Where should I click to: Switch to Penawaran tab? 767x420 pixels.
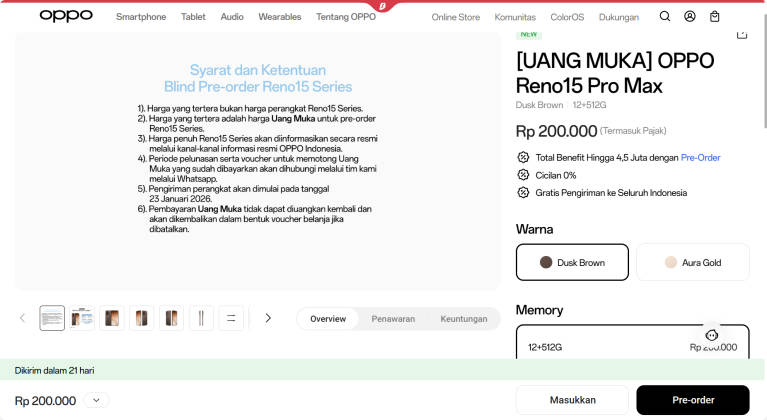393,319
